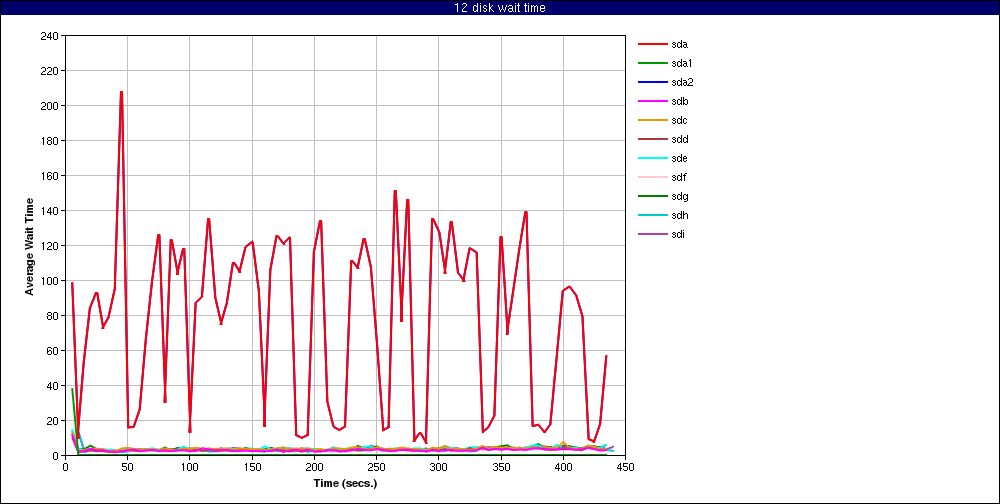Click the 60 y-axis tick label
This screenshot has height=504, width=1000.
[54, 351]
